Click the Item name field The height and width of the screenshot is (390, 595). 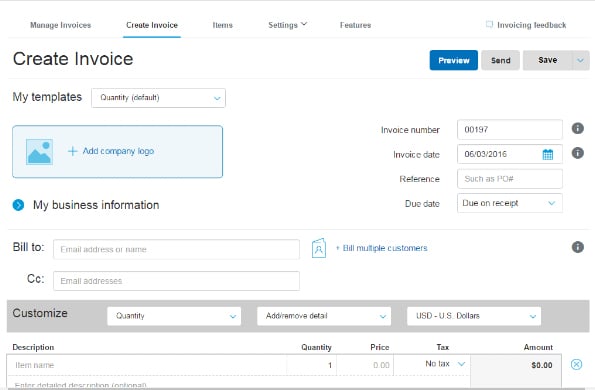tap(147, 365)
